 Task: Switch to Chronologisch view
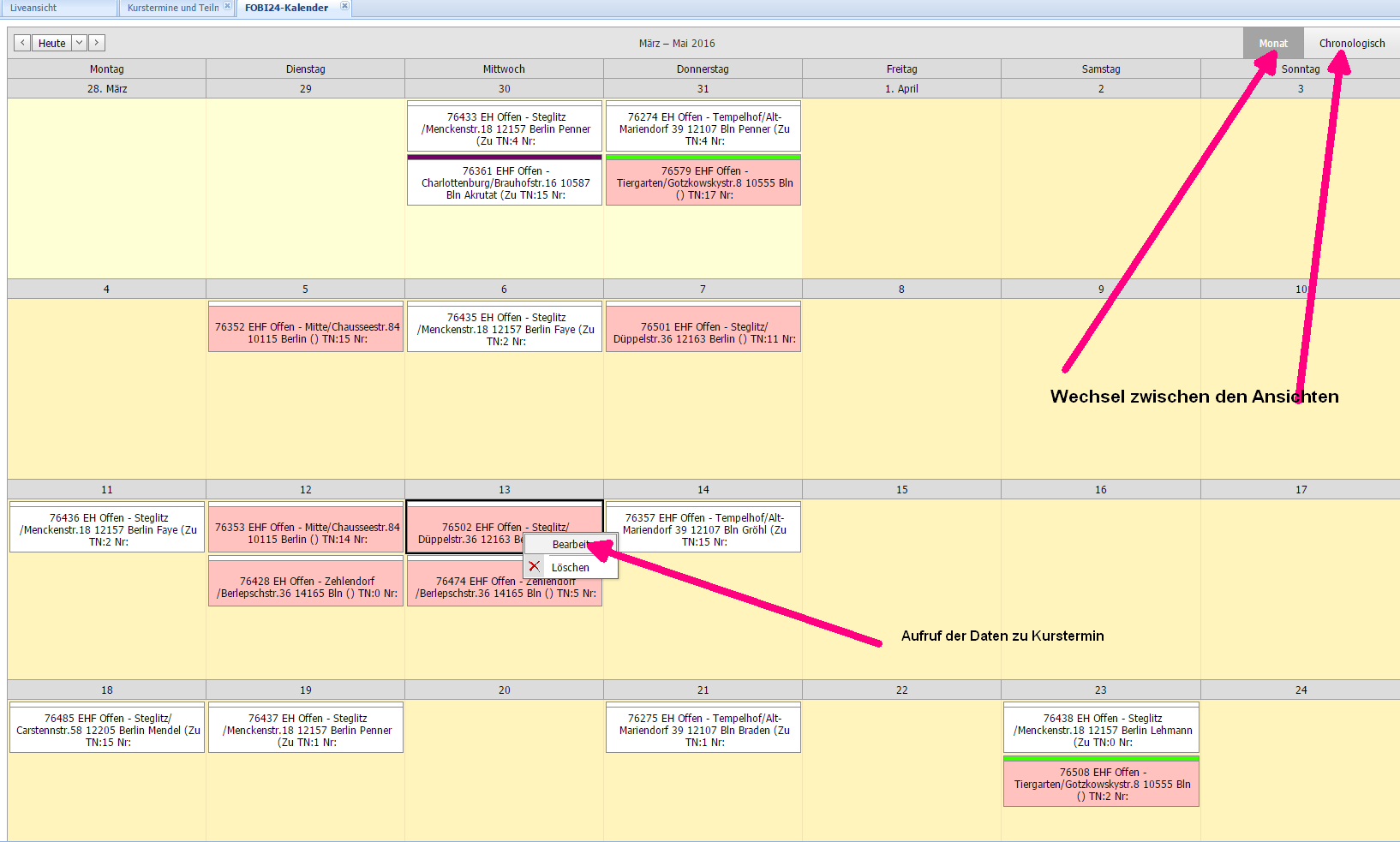(1351, 43)
